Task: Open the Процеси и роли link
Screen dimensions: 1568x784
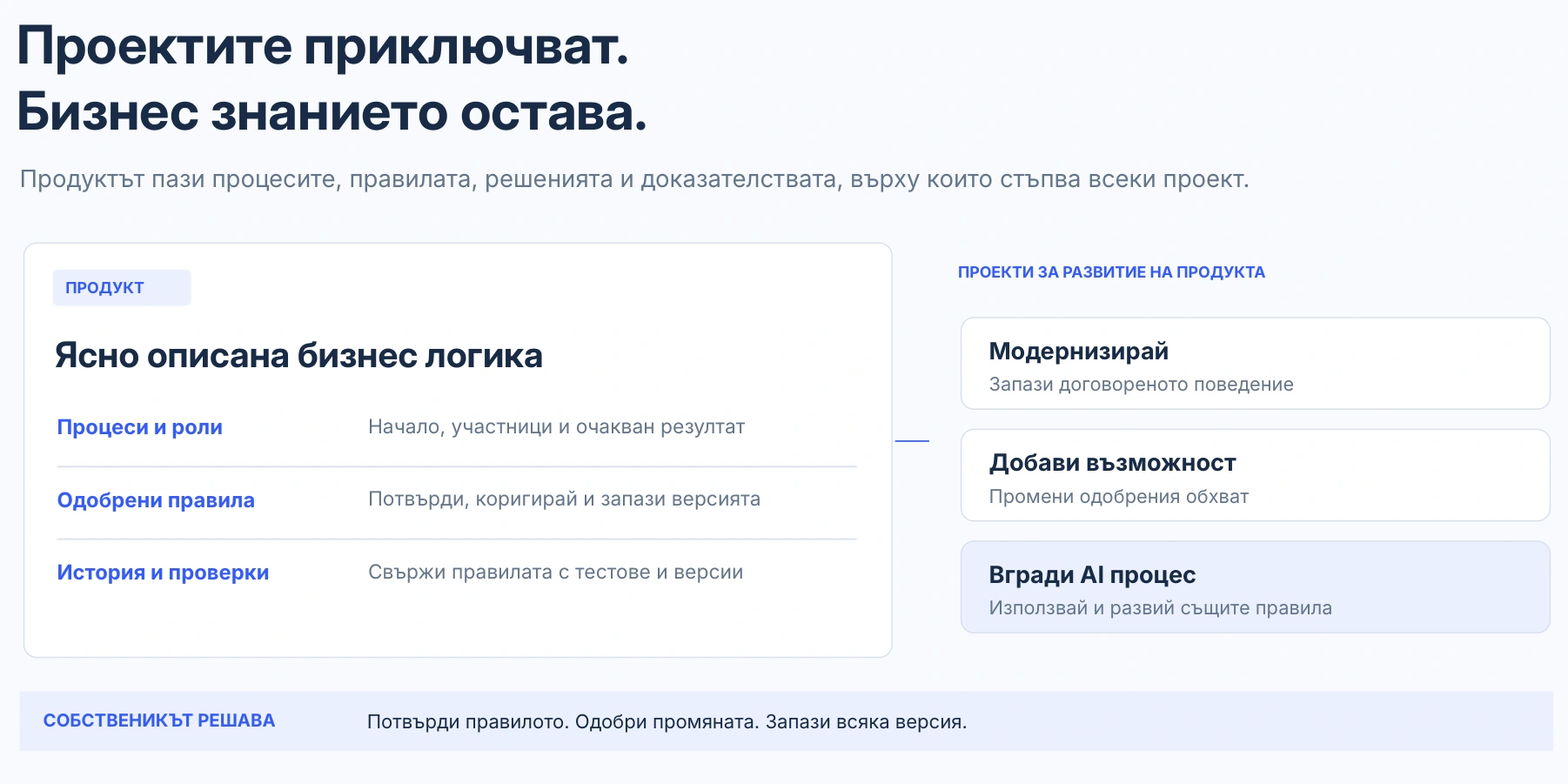Action: click(x=140, y=427)
